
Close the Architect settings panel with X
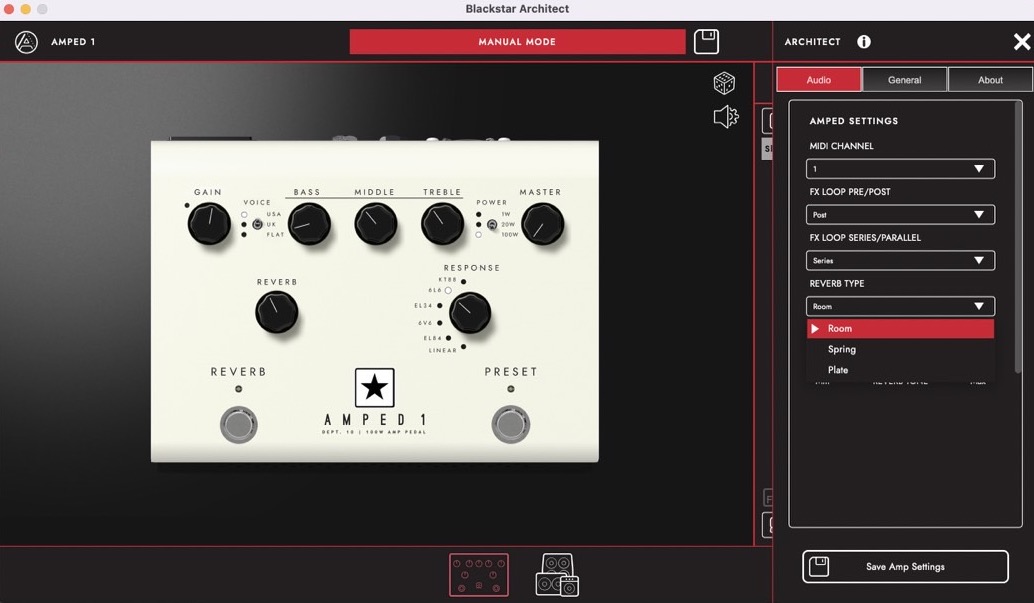click(1021, 42)
